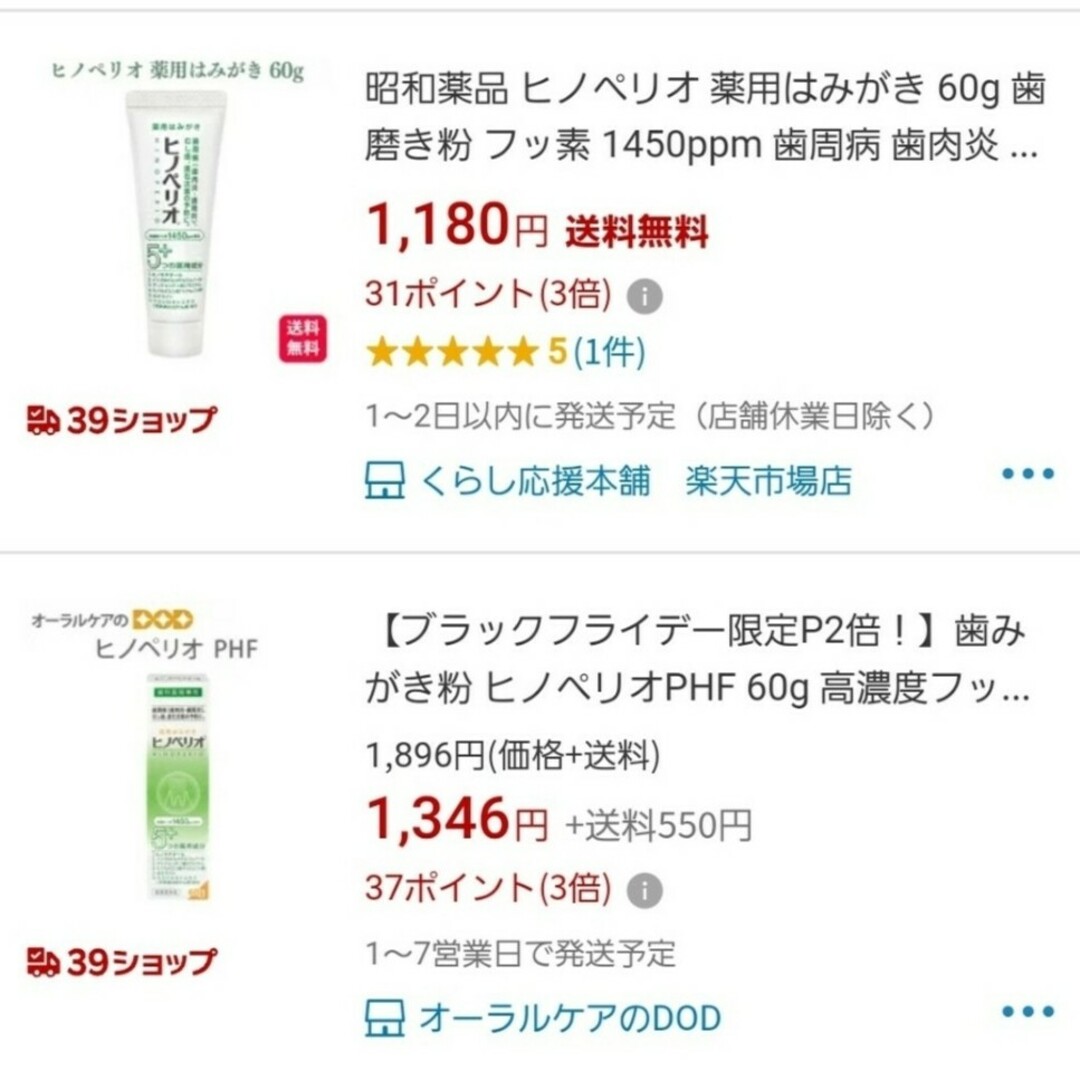Open the points info icon beside 37ポイント

click(644, 891)
